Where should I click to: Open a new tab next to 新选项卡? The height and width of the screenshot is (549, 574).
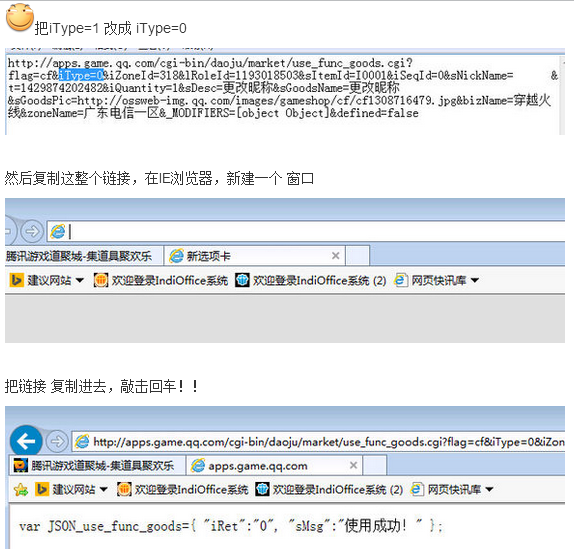pos(357,255)
